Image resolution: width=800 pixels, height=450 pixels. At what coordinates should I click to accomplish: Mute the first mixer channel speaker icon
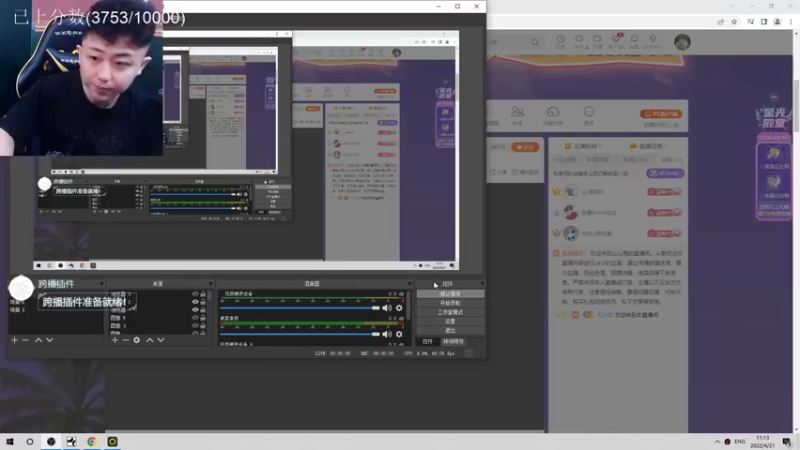coord(387,308)
